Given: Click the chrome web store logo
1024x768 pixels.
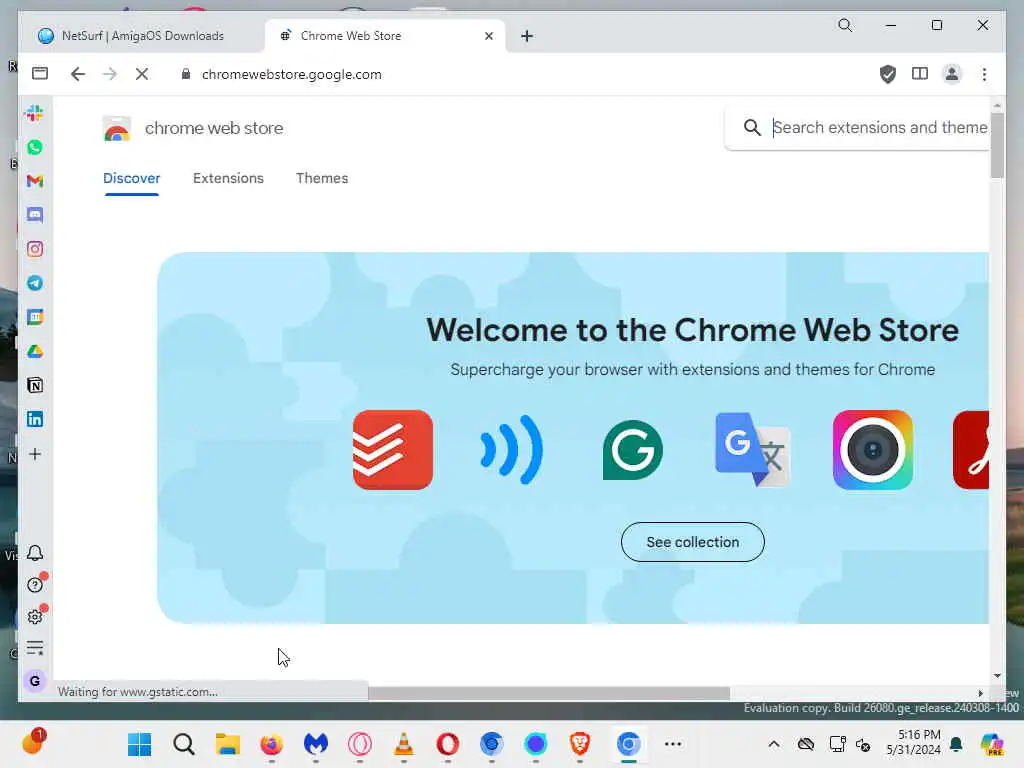Looking at the screenshot, I should click(x=117, y=128).
